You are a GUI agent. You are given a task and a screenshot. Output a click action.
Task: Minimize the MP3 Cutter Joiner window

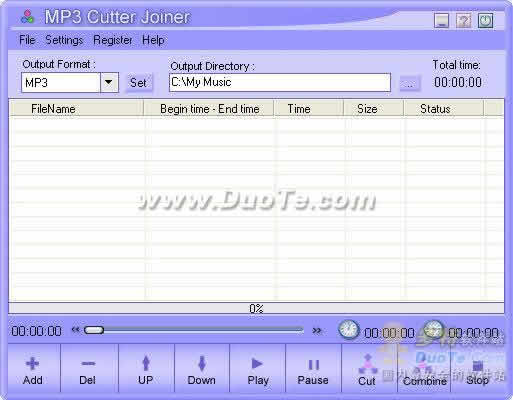pos(442,21)
